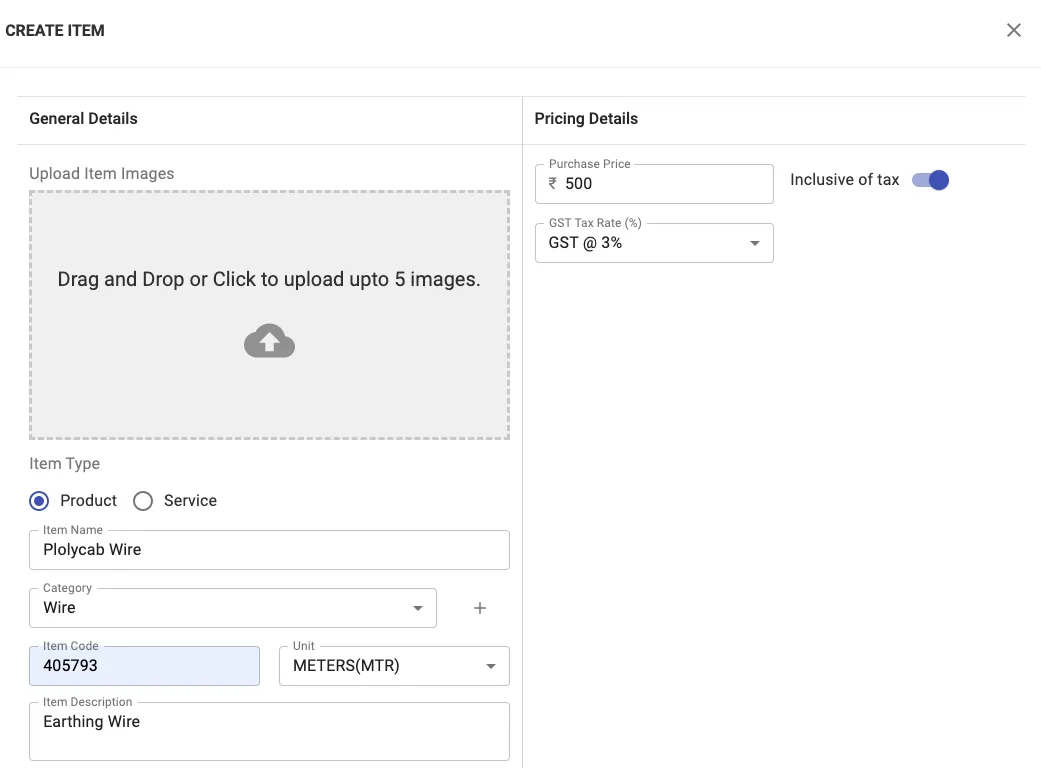Add a new category with plus icon
The height and width of the screenshot is (768, 1041).
point(480,608)
